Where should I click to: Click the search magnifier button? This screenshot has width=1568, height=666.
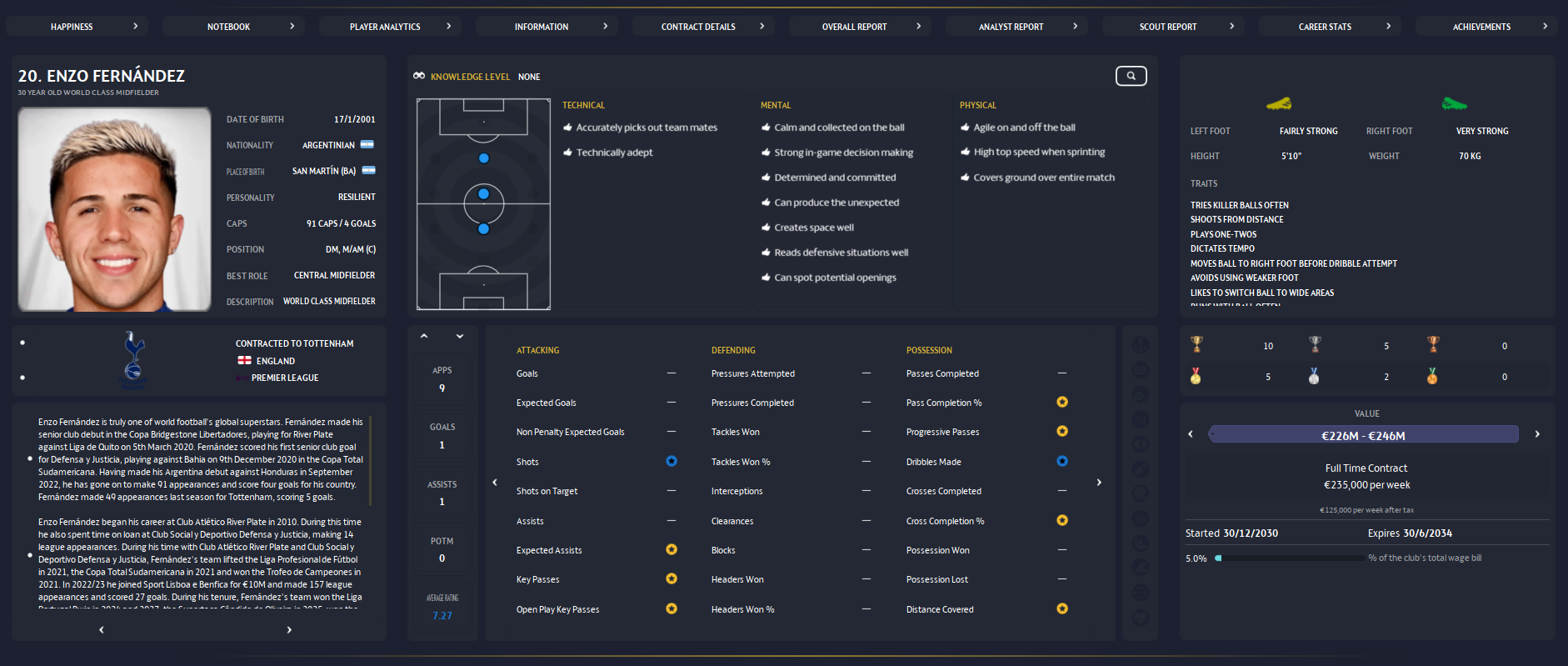(1131, 76)
